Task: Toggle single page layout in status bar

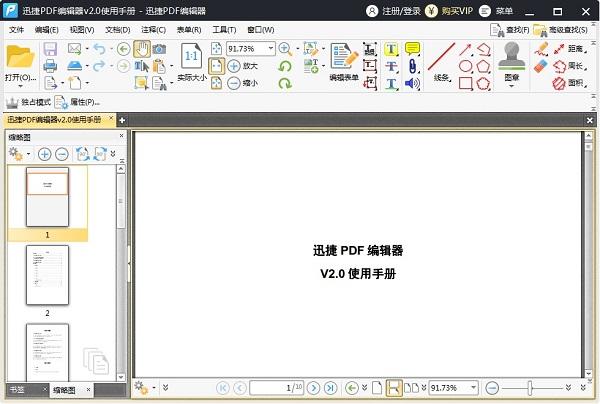Action: coord(377,388)
